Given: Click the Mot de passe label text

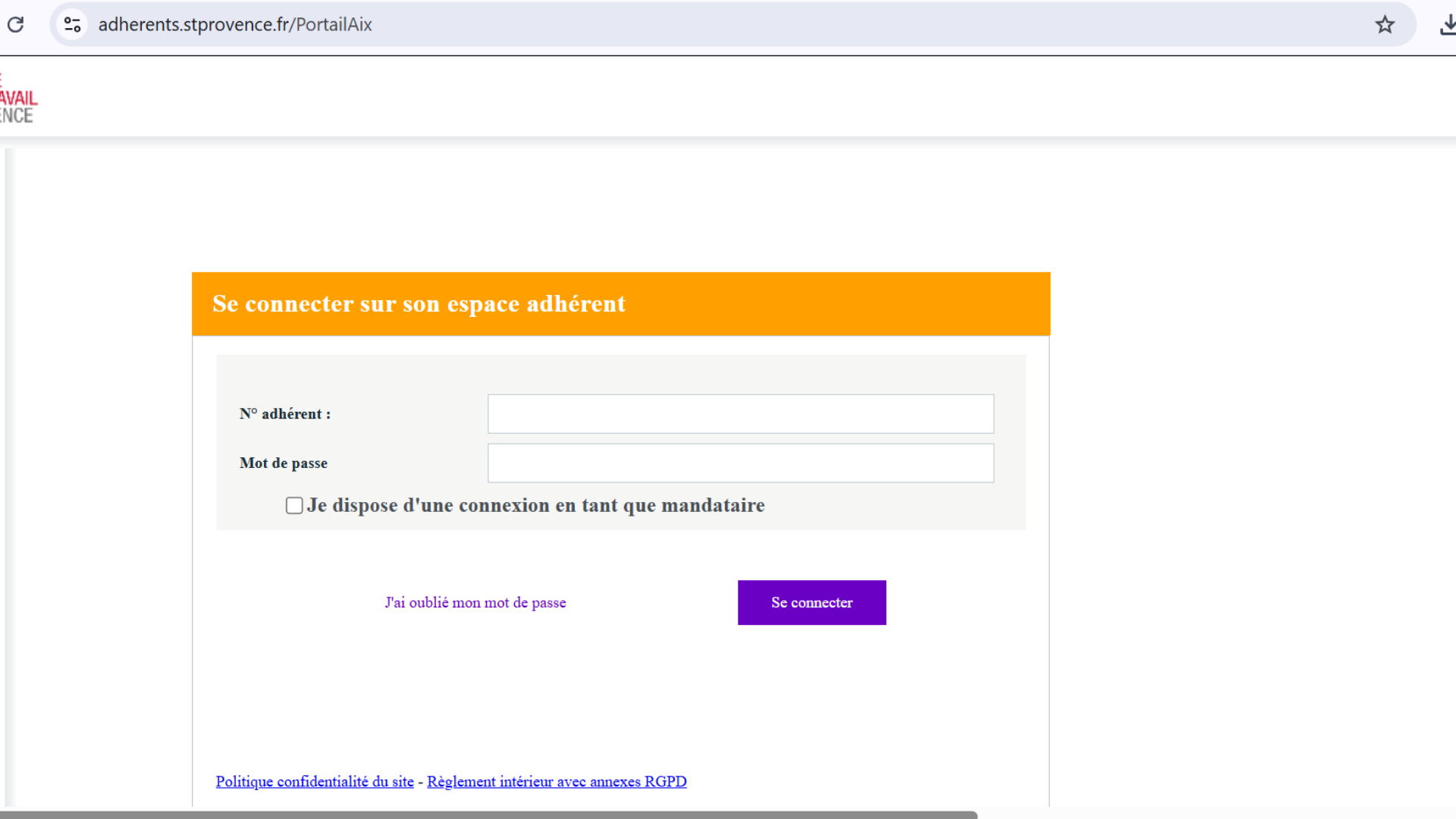Looking at the screenshot, I should (x=284, y=463).
